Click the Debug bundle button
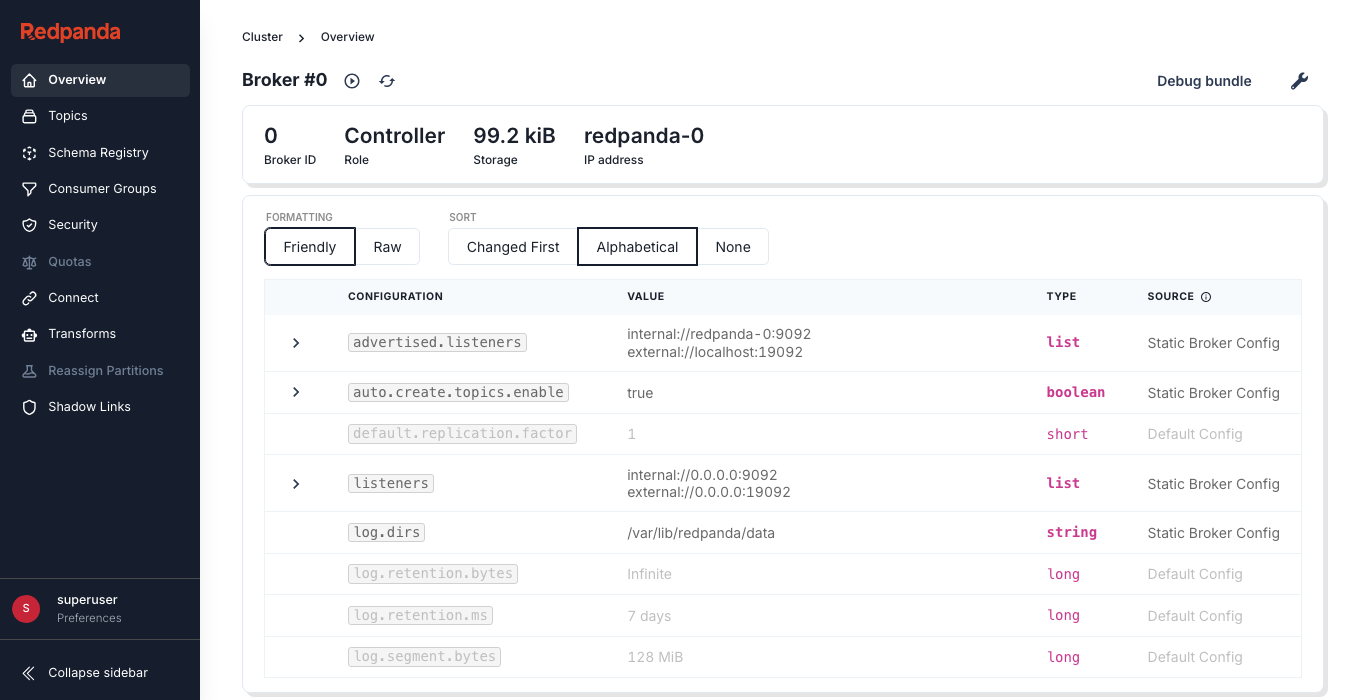Viewport: 1366px width, 700px height. pyautogui.click(x=1204, y=81)
